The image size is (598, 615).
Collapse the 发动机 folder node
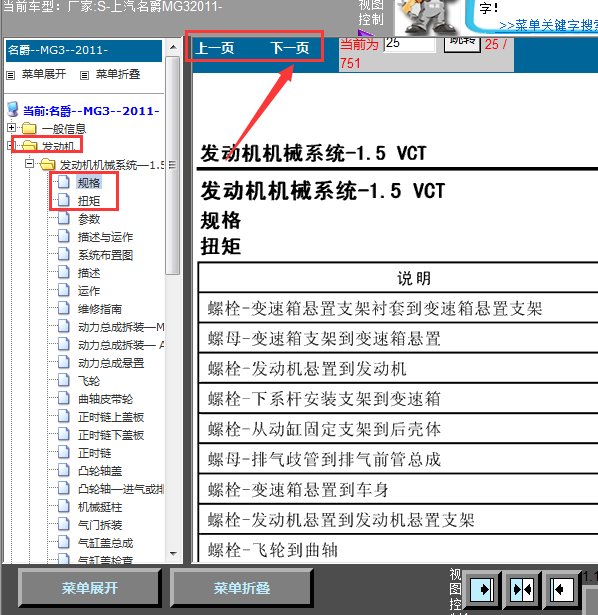click(x=10, y=146)
